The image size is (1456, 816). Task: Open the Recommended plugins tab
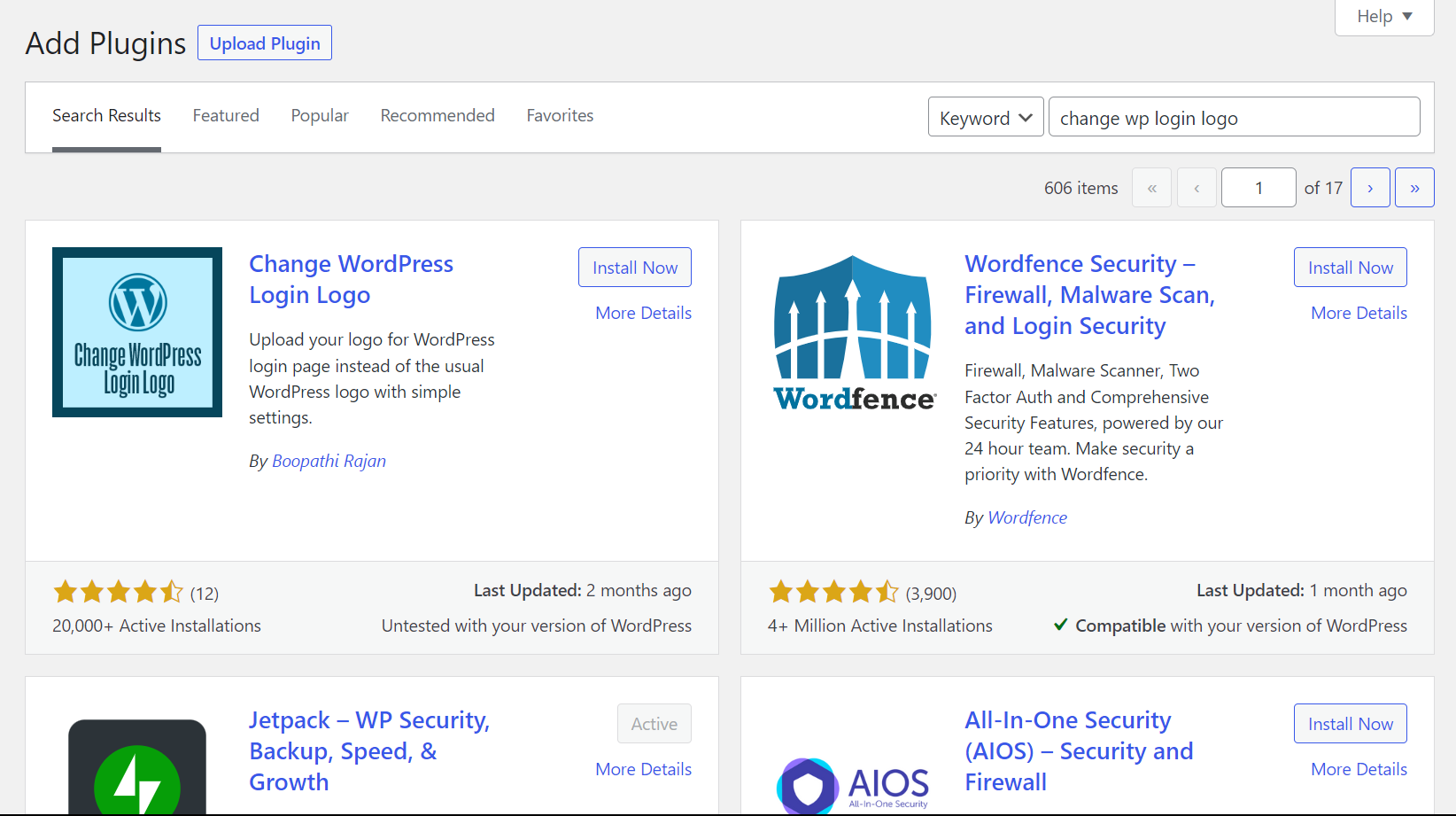[x=438, y=116]
